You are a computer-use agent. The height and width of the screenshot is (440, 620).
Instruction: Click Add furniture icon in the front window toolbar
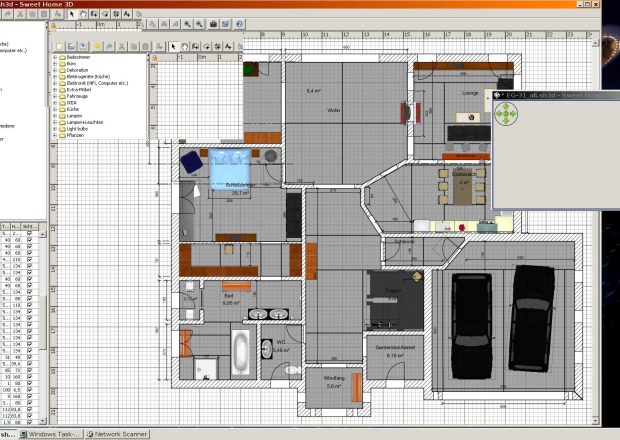pos(159,47)
